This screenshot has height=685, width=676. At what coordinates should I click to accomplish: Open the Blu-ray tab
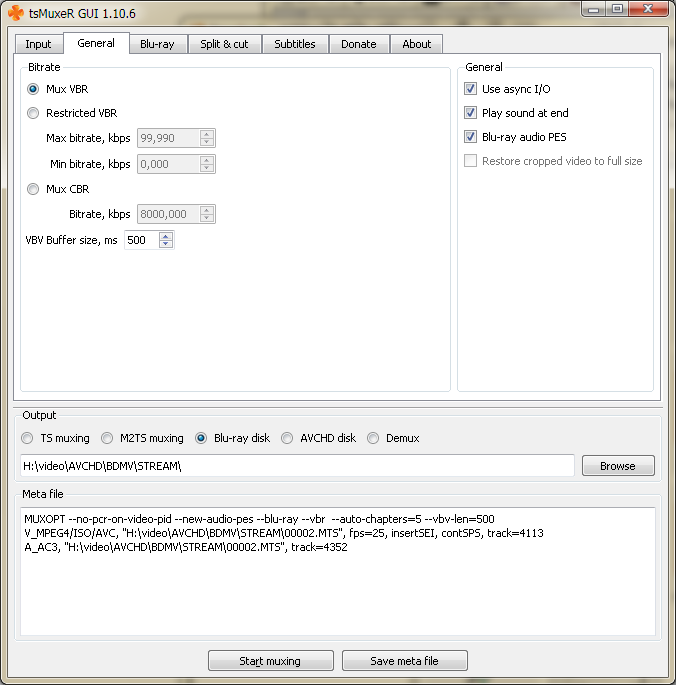point(157,44)
